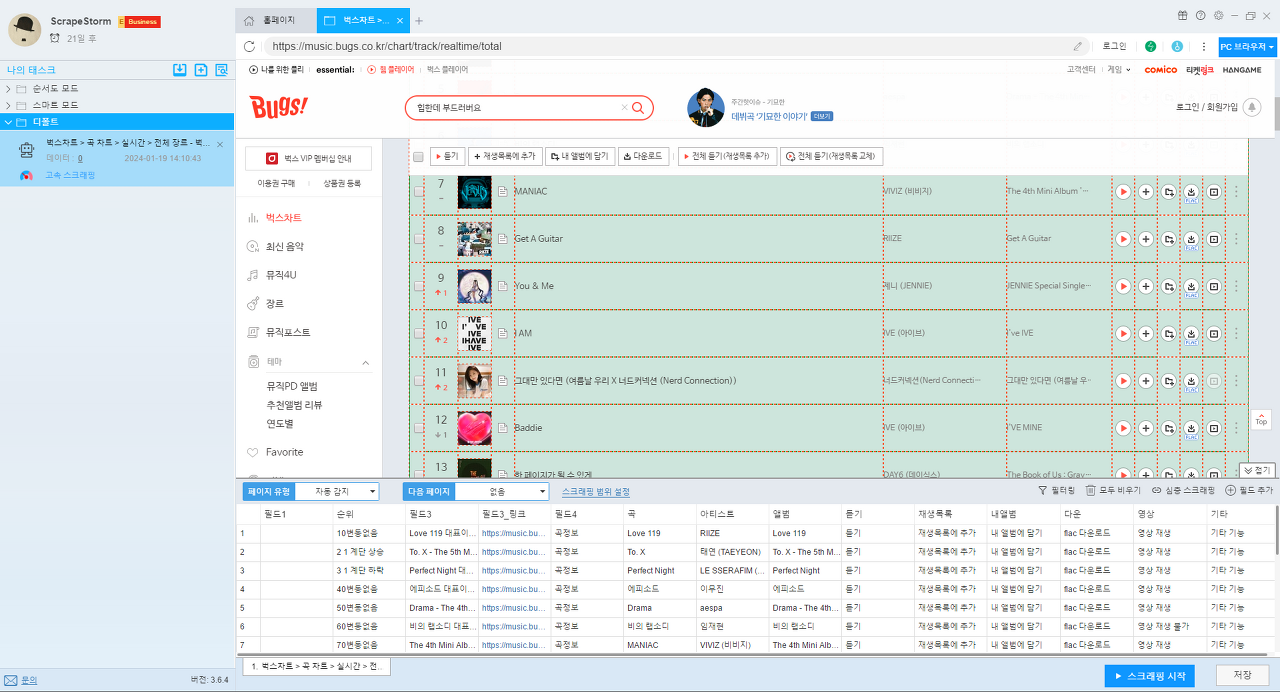1280x692 pixels.
Task: Open Baddie video play icon
Action: (x=1214, y=428)
